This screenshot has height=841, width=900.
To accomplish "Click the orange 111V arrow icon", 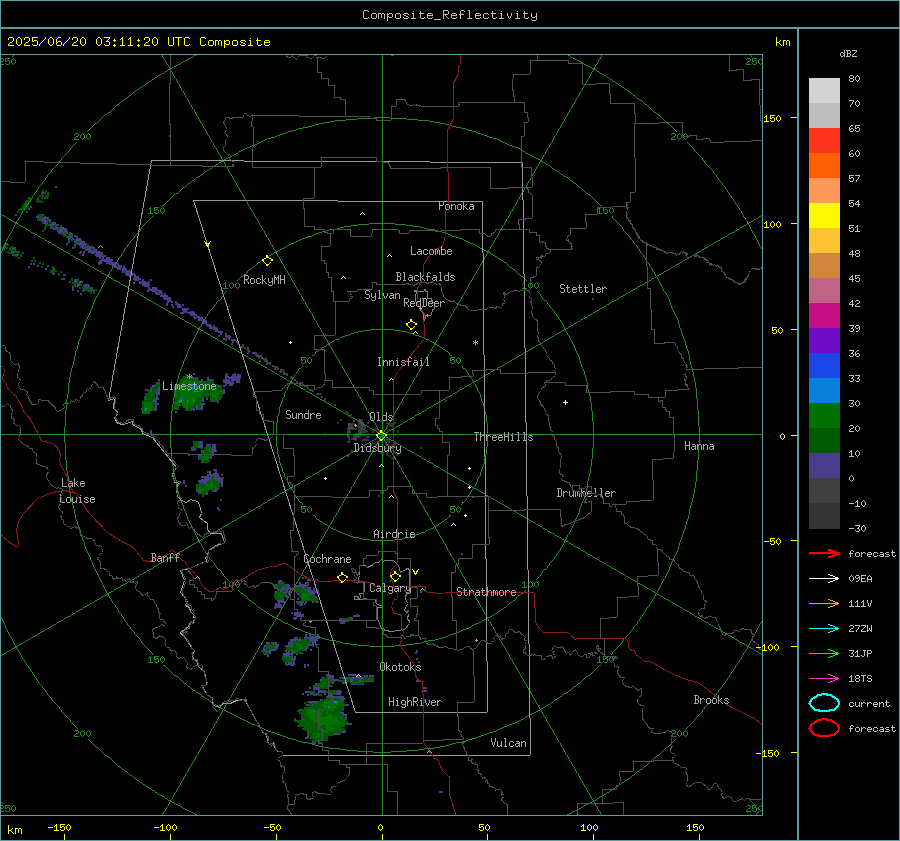I will (x=824, y=603).
